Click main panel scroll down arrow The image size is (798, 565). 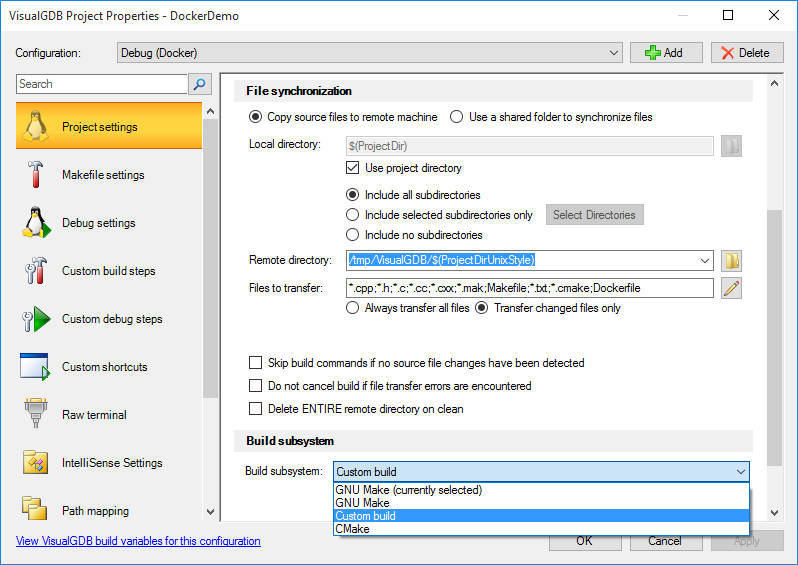774,513
